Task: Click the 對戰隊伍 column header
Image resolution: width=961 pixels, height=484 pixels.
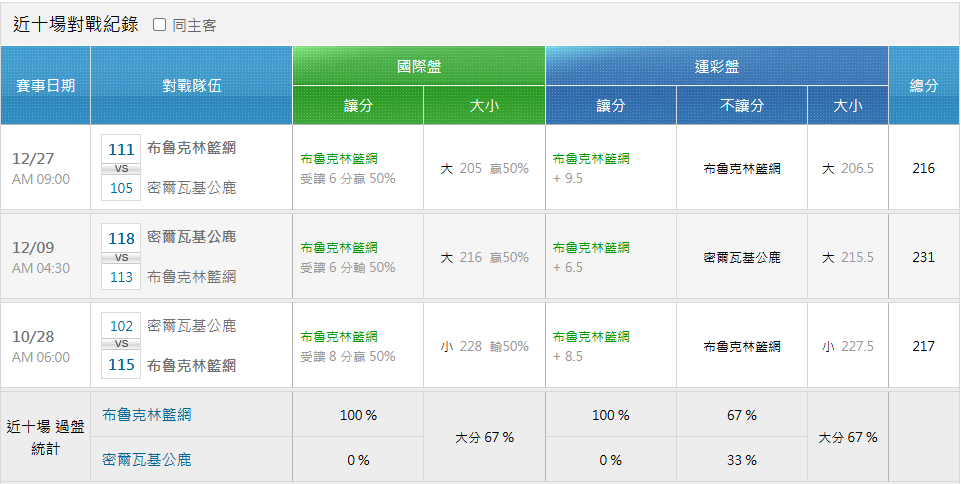Action: pyautogui.click(x=191, y=86)
